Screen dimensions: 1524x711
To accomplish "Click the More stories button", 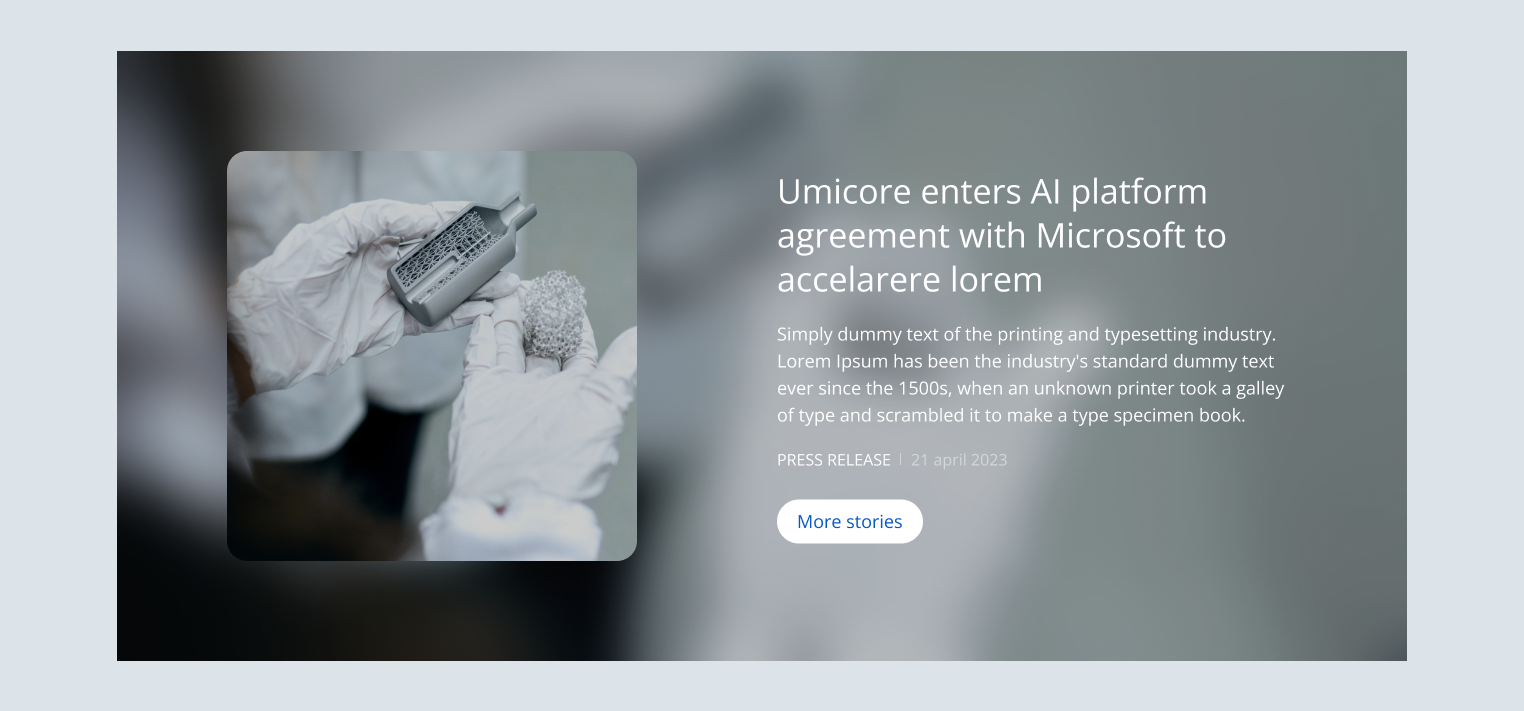I will 849,521.
